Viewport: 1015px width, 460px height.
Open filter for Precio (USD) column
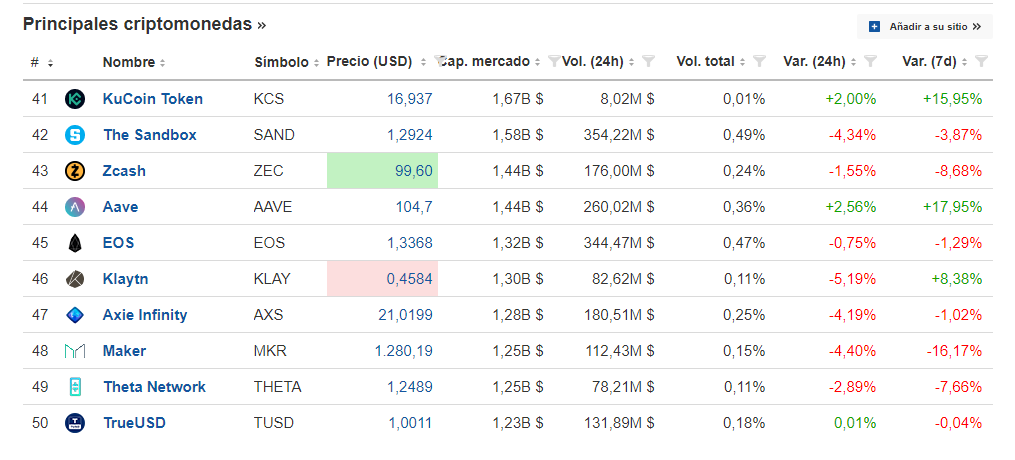pos(440,61)
